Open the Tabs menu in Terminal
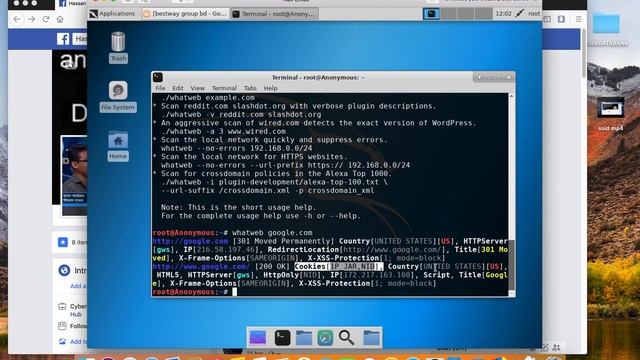 (250, 88)
